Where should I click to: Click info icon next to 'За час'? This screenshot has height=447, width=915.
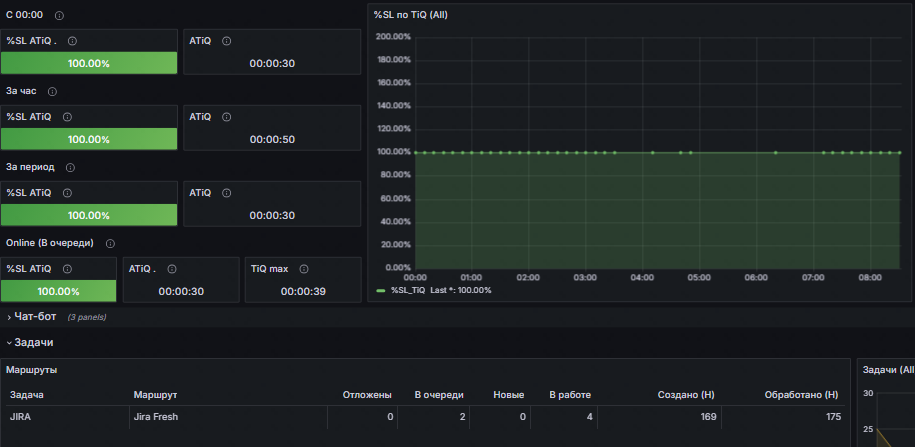[53, 92]
